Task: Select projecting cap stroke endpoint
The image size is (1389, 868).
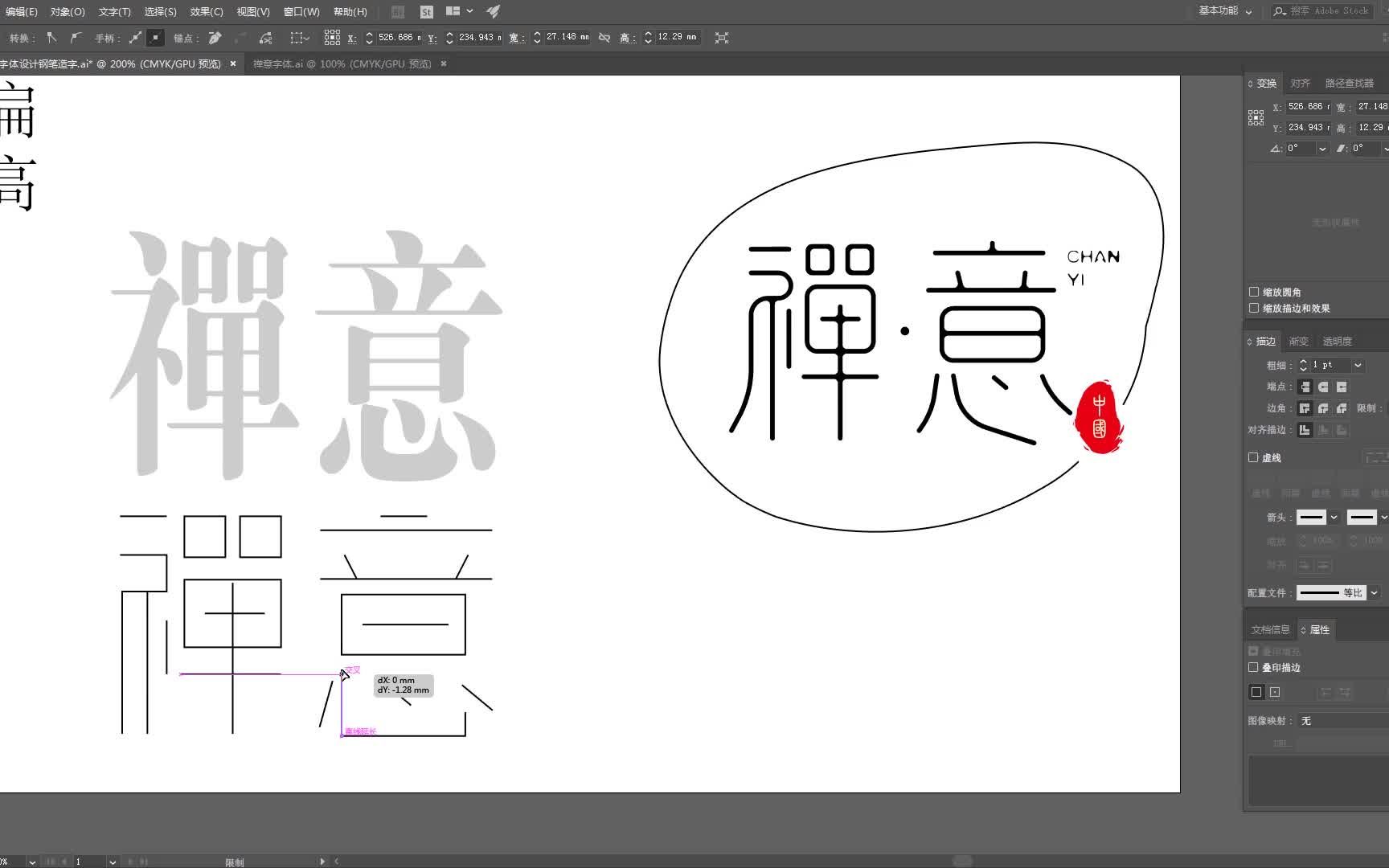Action: click(1342, 387)
